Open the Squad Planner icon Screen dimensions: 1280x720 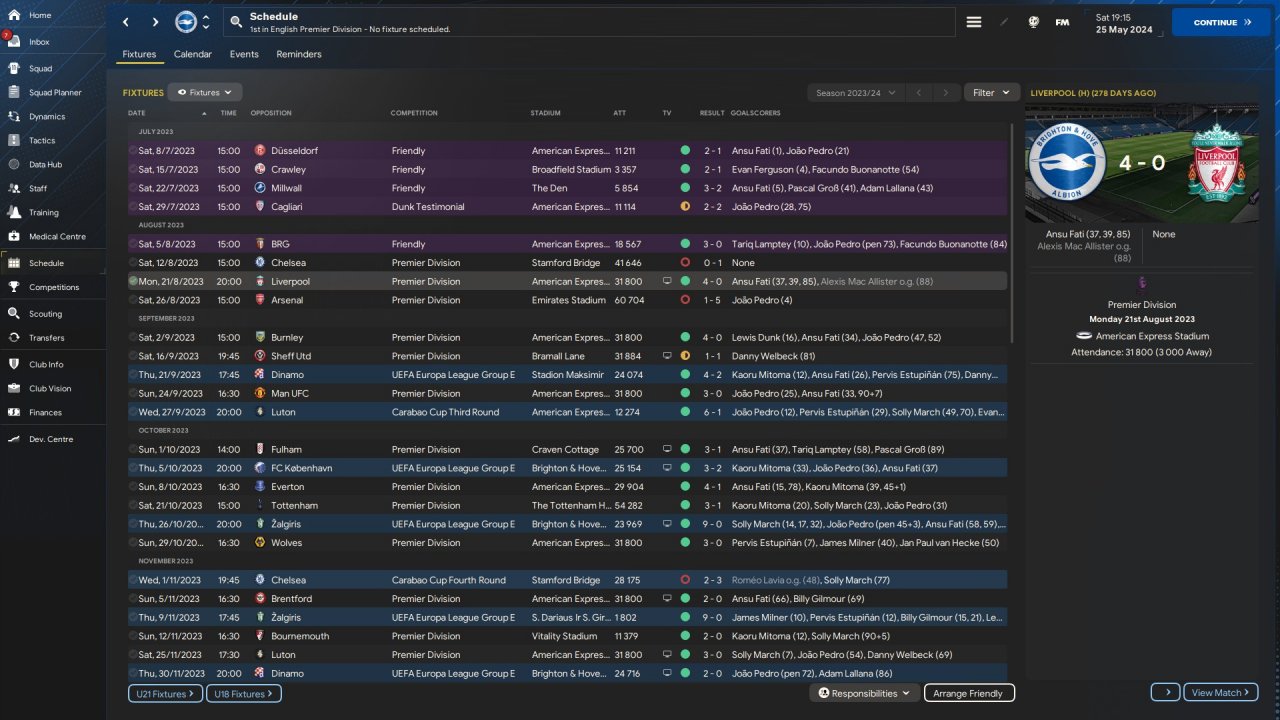14,93
